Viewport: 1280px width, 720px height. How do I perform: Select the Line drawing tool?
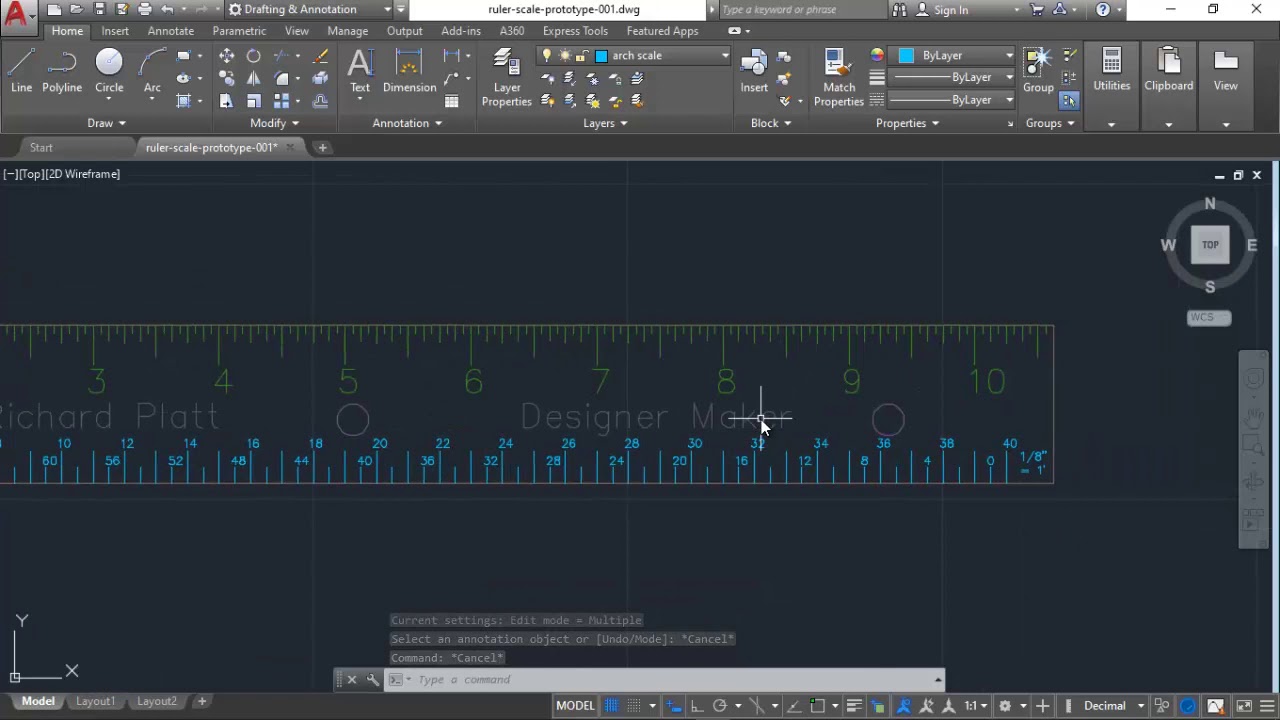pyautogui.click(x=21, y=72)
